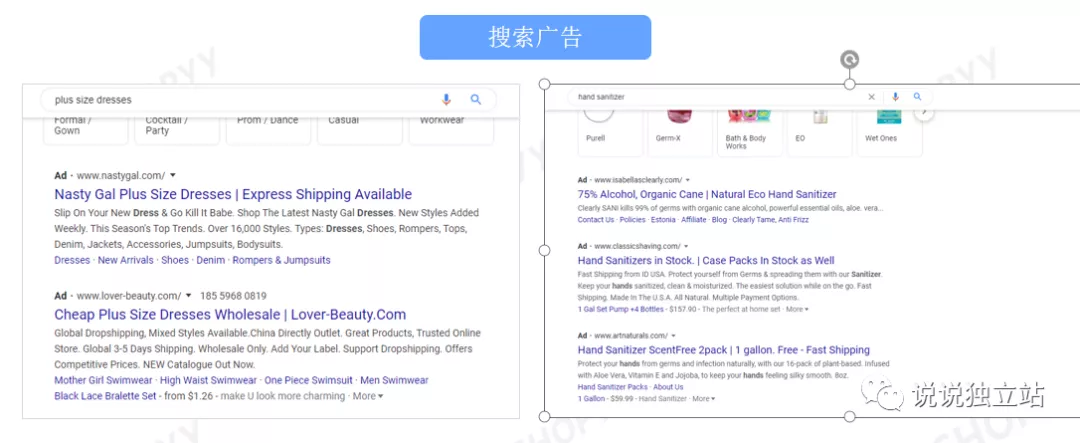Click the 1 Gallon price link
Viewport: 1080px width, 443px height.
click(x=590, y=399)
